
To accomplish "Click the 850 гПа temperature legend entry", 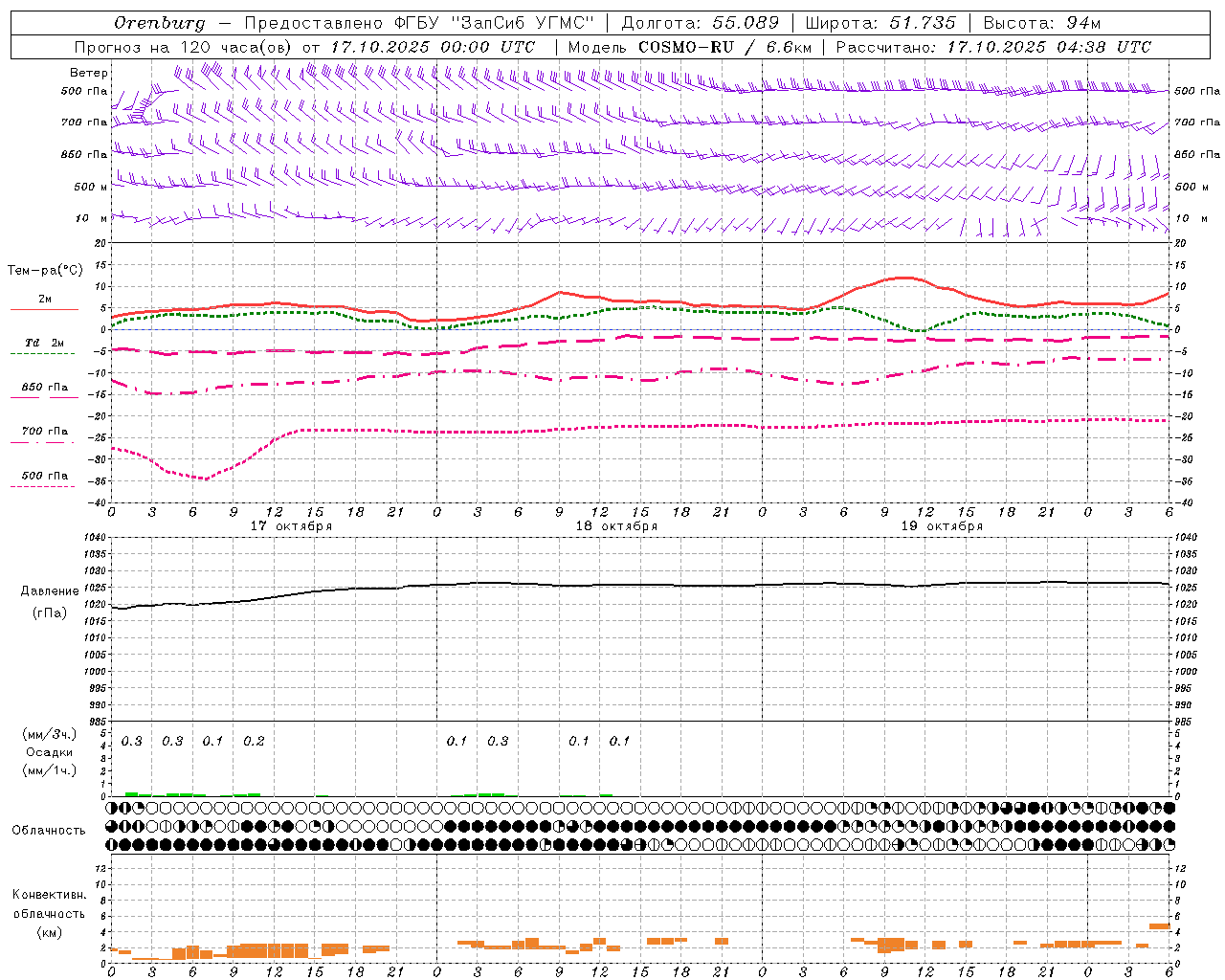I will [x=45, y=388].
